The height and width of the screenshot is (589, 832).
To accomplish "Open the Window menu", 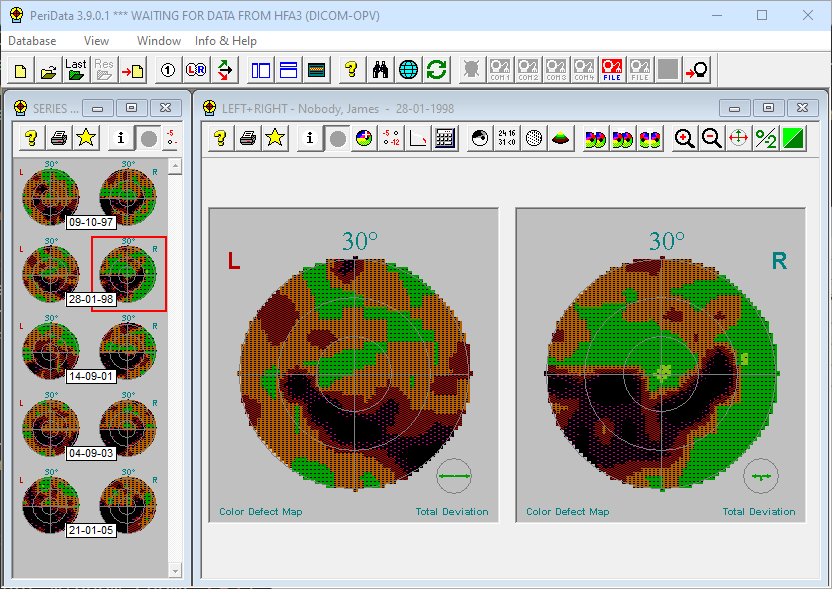I will (159, 41).
